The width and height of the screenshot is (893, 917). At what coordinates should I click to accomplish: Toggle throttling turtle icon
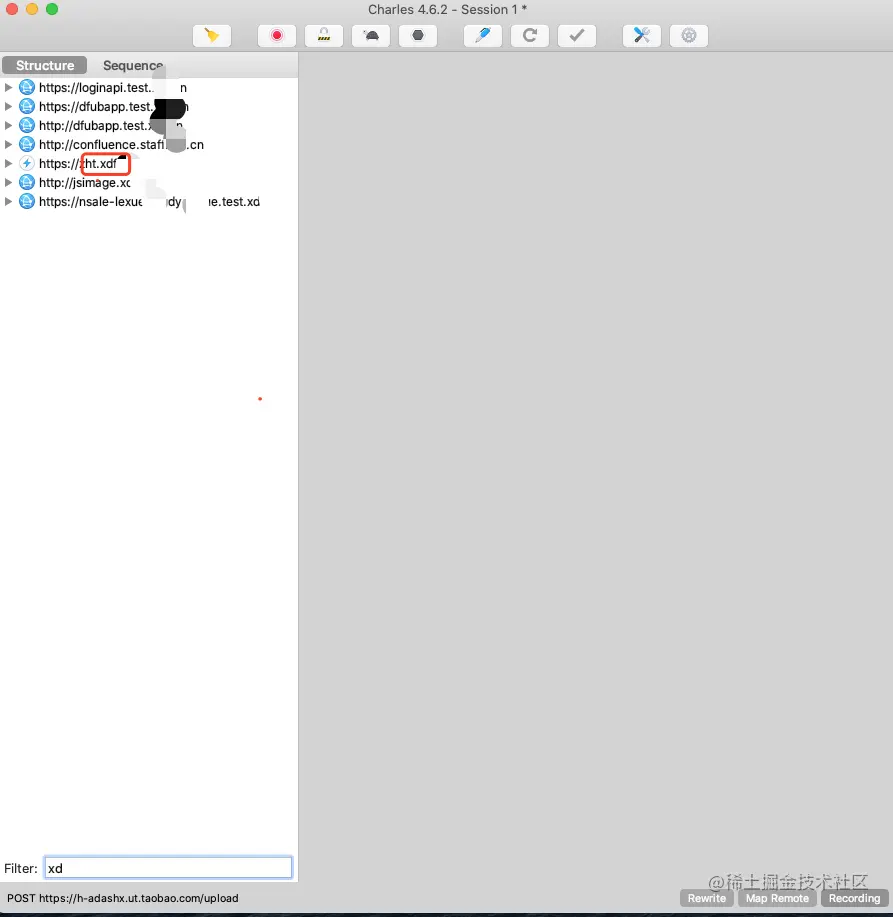click(x=371, y=36)
